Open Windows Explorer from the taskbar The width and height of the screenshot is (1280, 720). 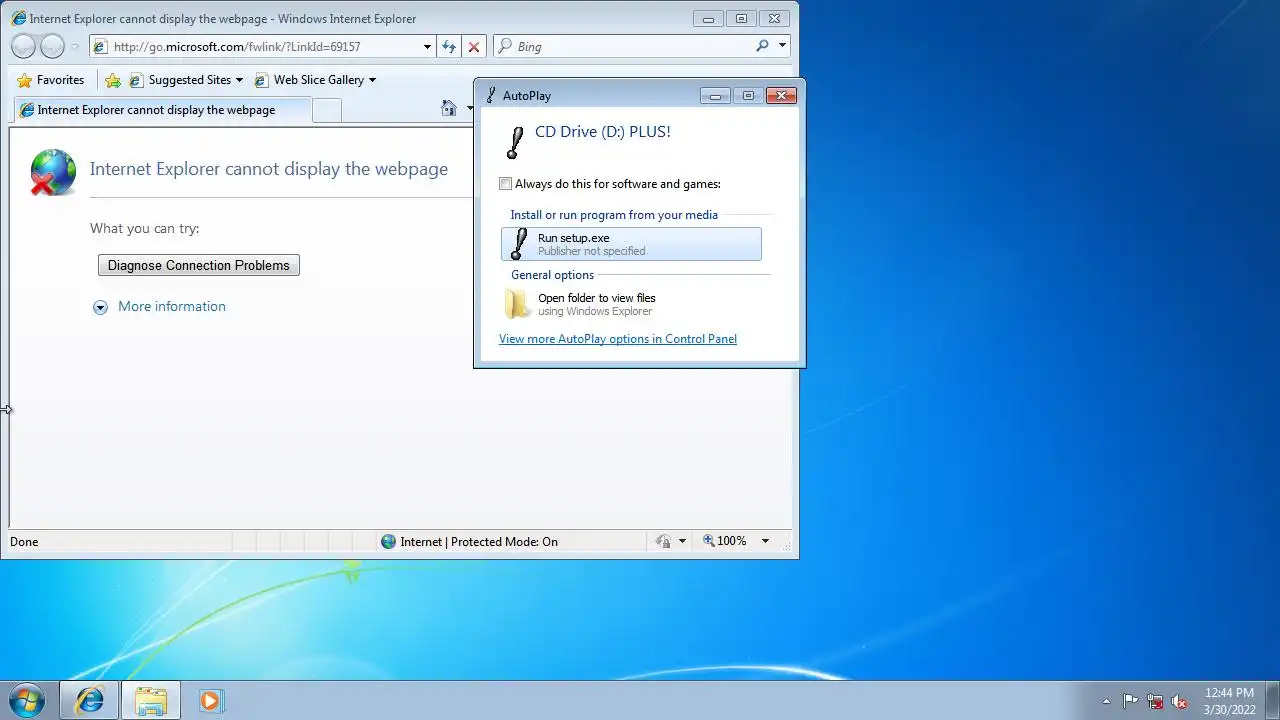(151, 700)
